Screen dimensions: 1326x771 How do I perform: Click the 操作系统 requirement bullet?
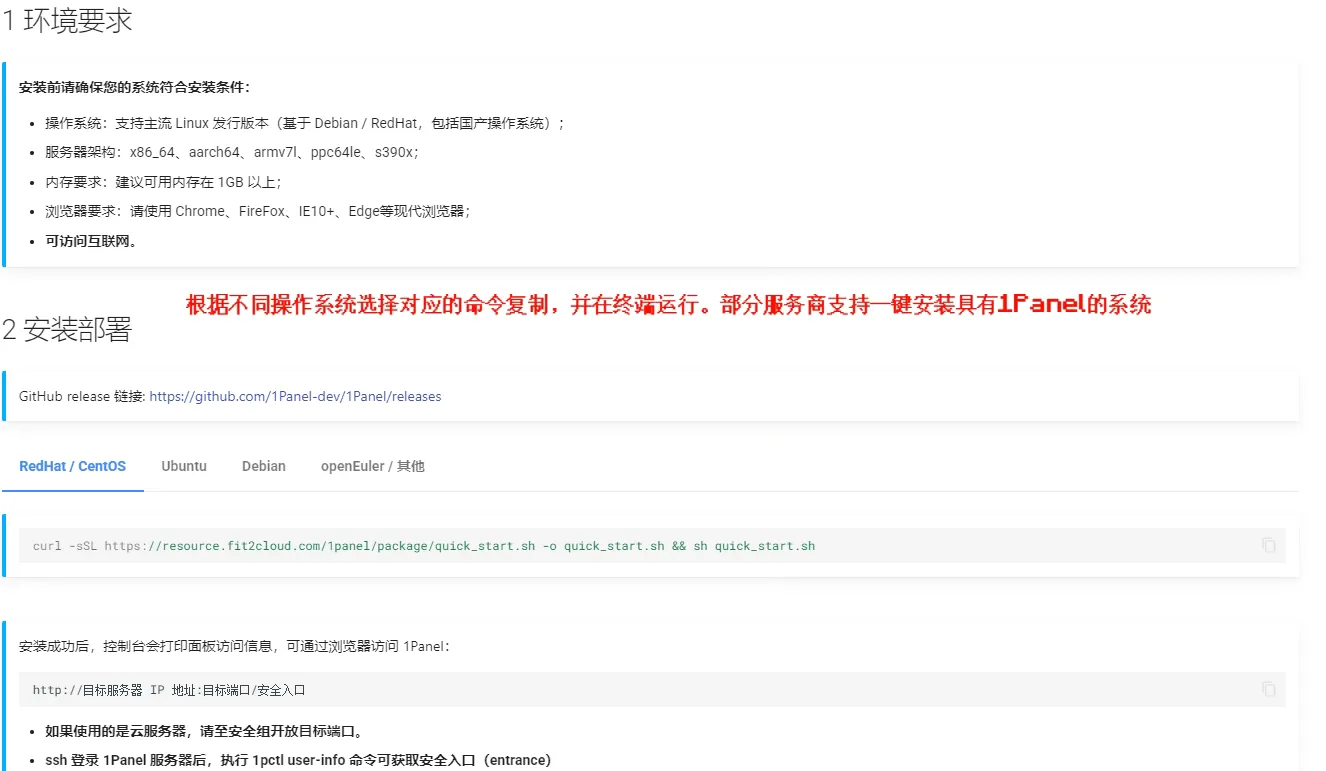[x=304, y=123]
